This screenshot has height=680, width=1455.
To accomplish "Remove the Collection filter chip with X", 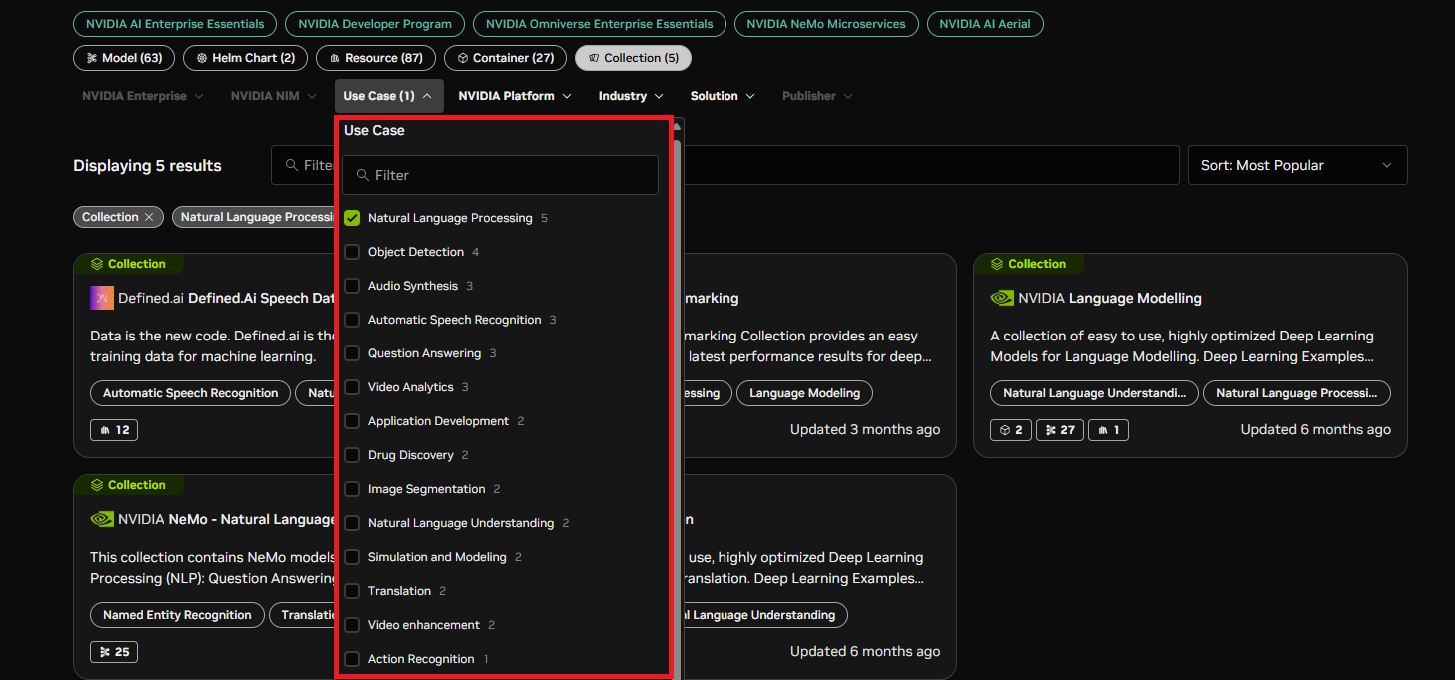I will tap(149, 217).
